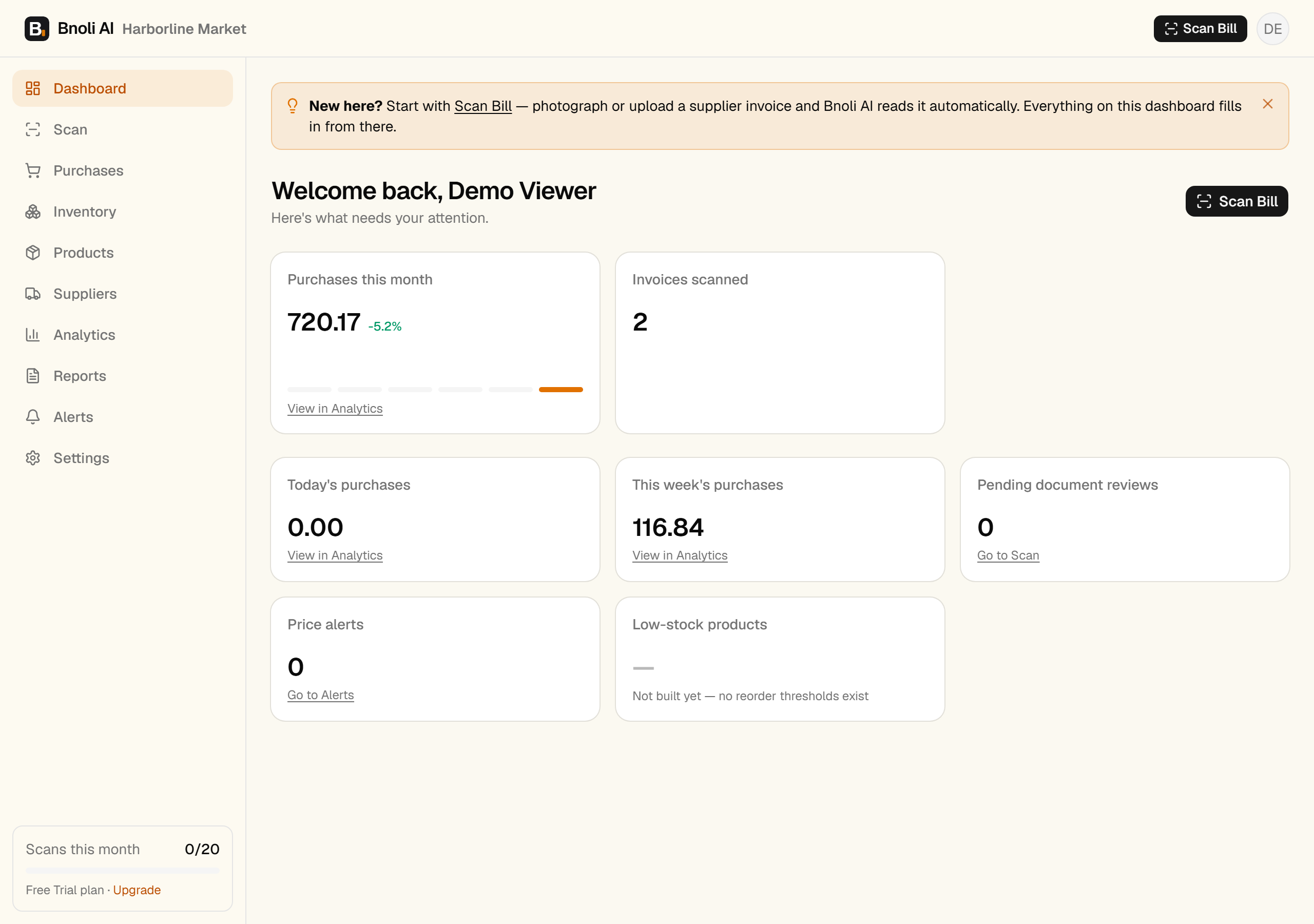This screenshot has height=924, width=1314.
Task: Click the 720.17 purchases value
Action: tap(324, 322)
